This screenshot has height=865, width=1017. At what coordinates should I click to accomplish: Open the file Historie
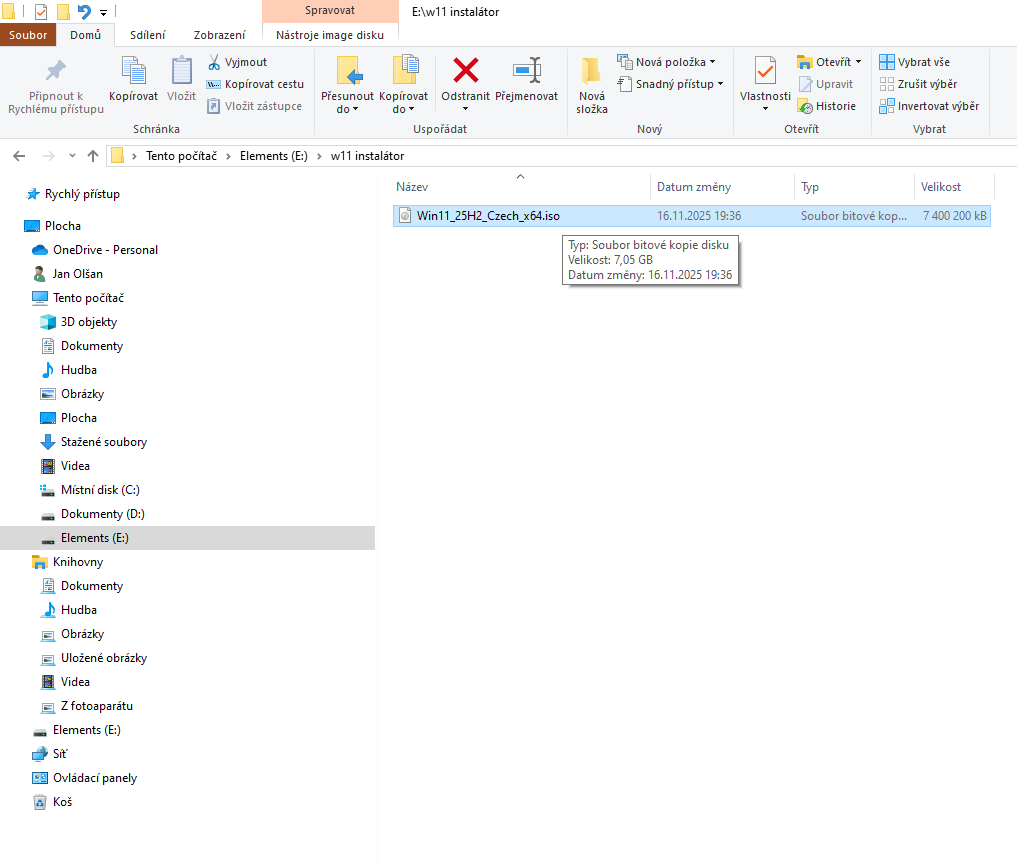(827, 106)
